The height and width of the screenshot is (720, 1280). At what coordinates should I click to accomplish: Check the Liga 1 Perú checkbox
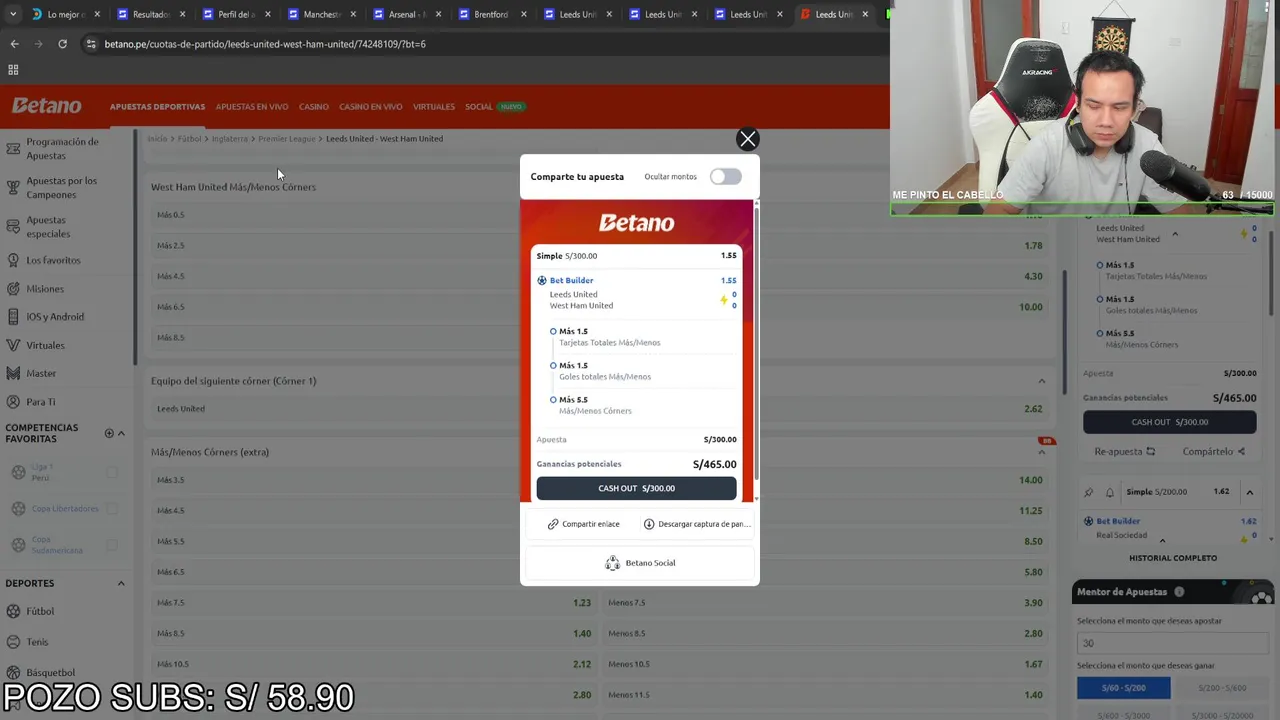[112, 473]
